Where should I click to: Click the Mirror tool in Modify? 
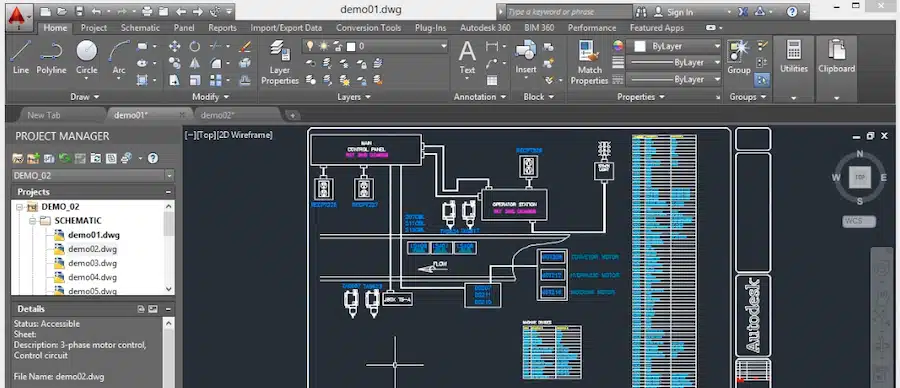pos(195,63)
